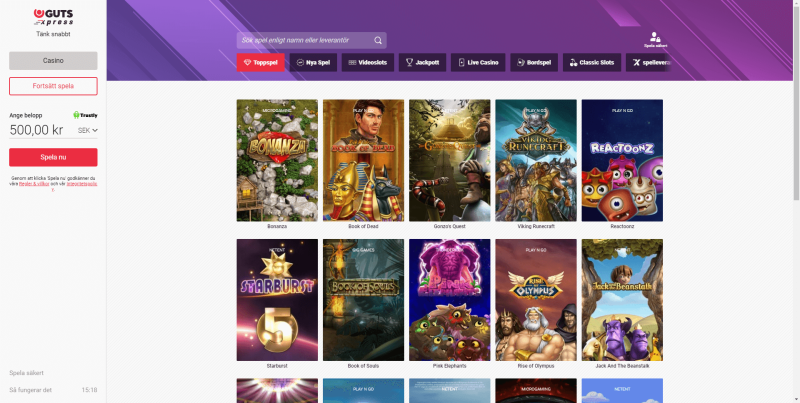Open the Bordspel category
The width and height of the screenshot is (800, 403).
tap(534, 62)
